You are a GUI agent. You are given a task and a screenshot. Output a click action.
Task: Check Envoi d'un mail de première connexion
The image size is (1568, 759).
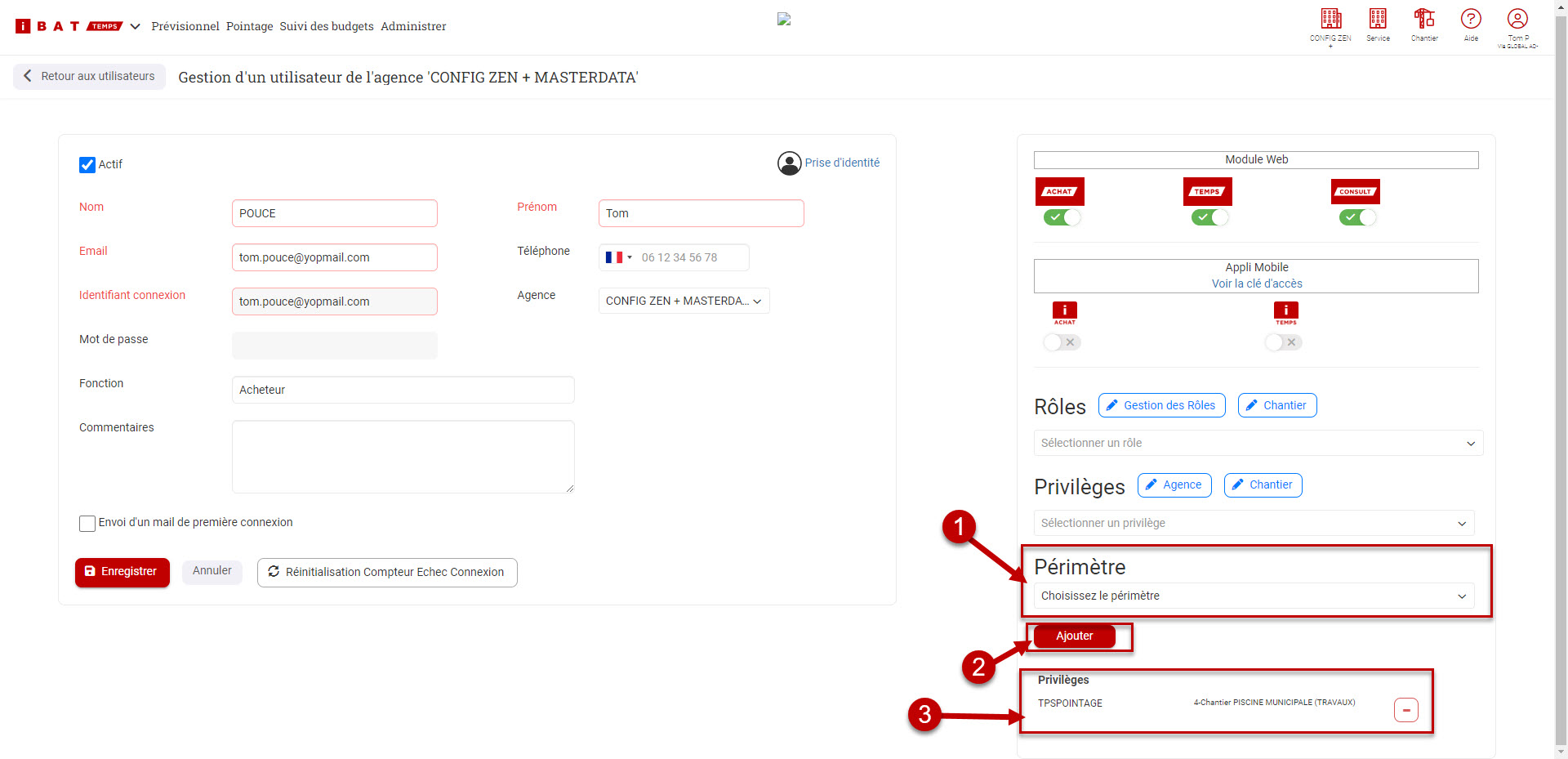[x=87, y=523]
